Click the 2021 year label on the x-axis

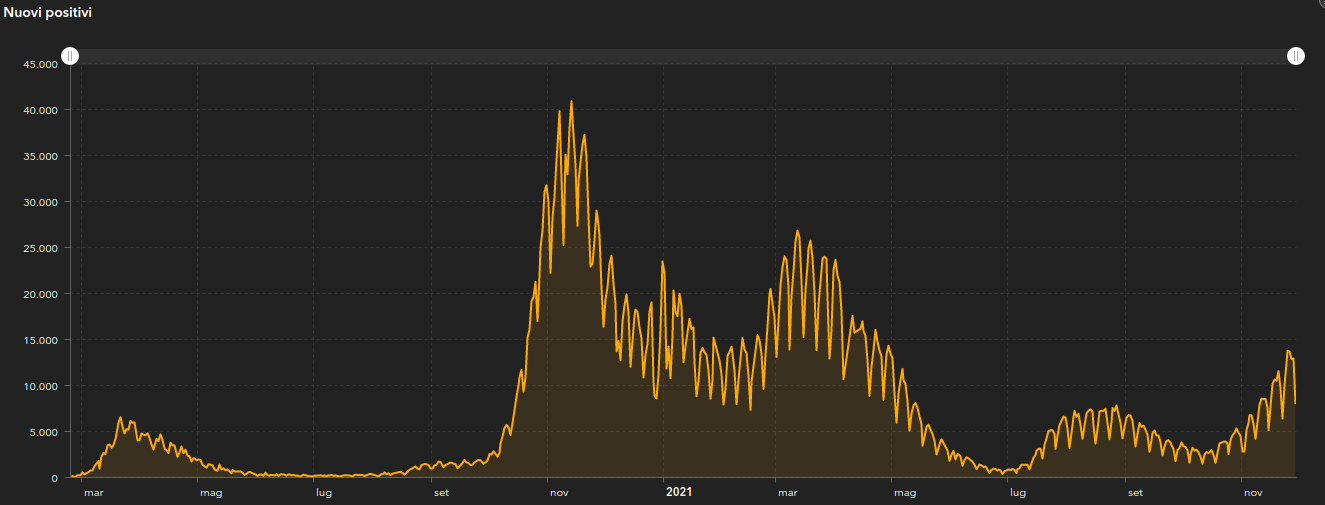point(679,492)
